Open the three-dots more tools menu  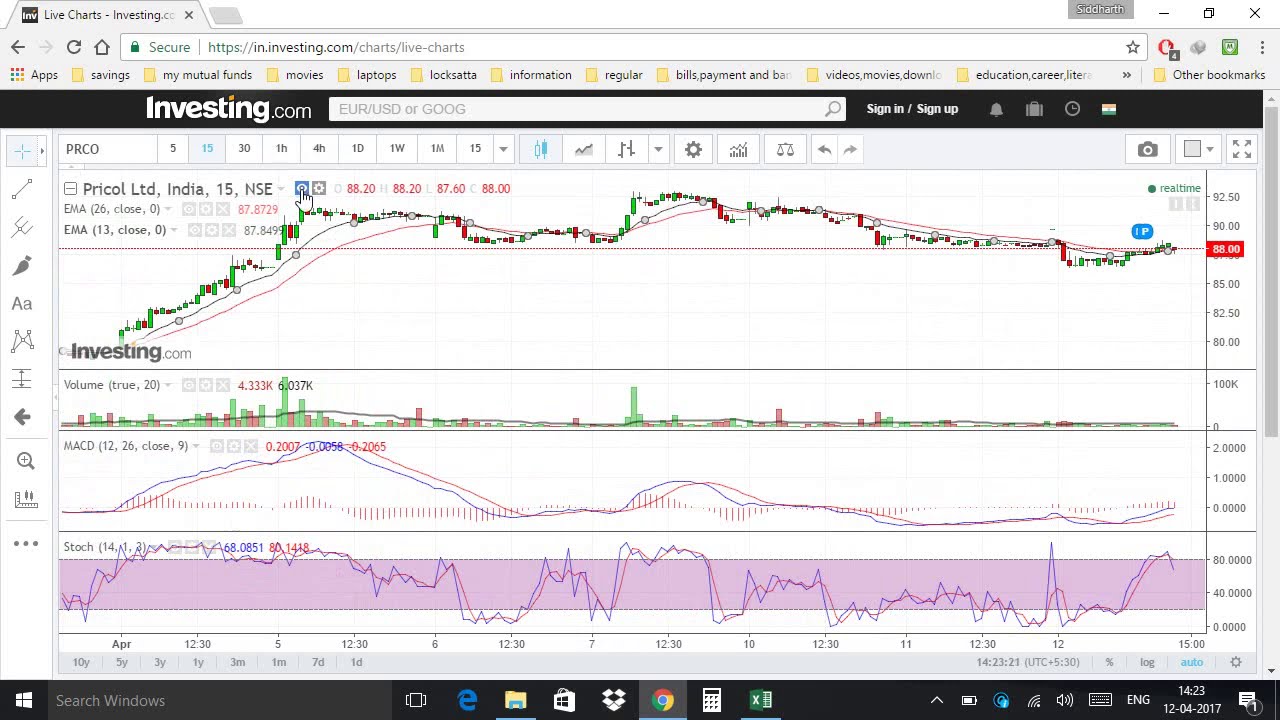click(x=26, y=543)
